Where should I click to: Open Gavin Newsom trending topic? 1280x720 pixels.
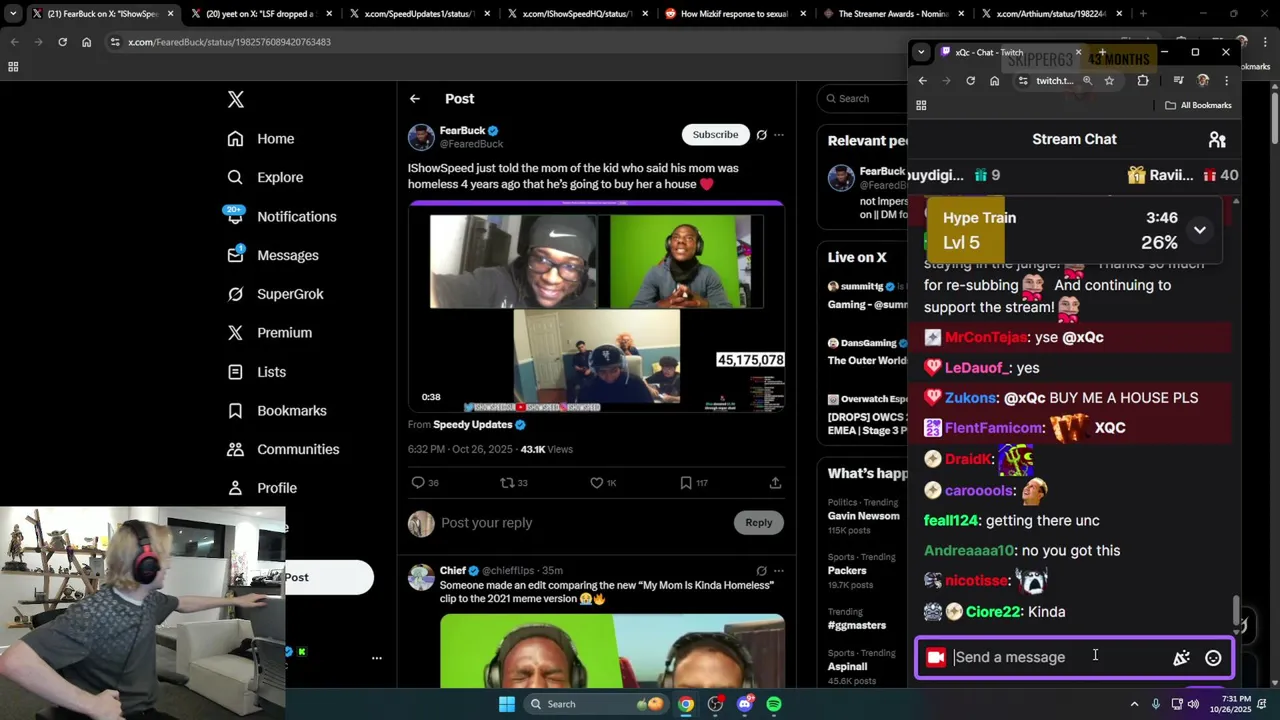(x=864, y=516)
